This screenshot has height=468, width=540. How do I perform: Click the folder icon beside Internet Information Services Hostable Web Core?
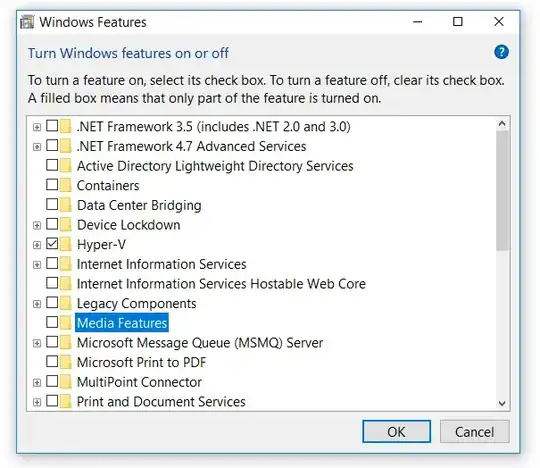click(65, 283)
